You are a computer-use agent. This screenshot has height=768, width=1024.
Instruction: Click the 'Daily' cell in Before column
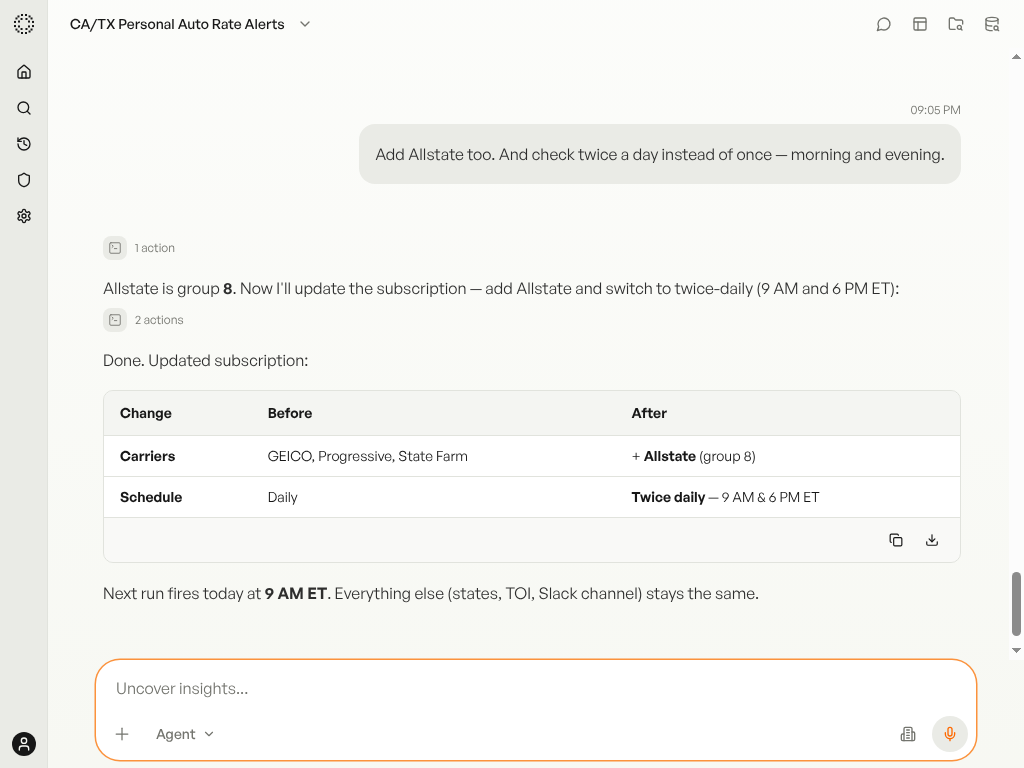point(282,497)
